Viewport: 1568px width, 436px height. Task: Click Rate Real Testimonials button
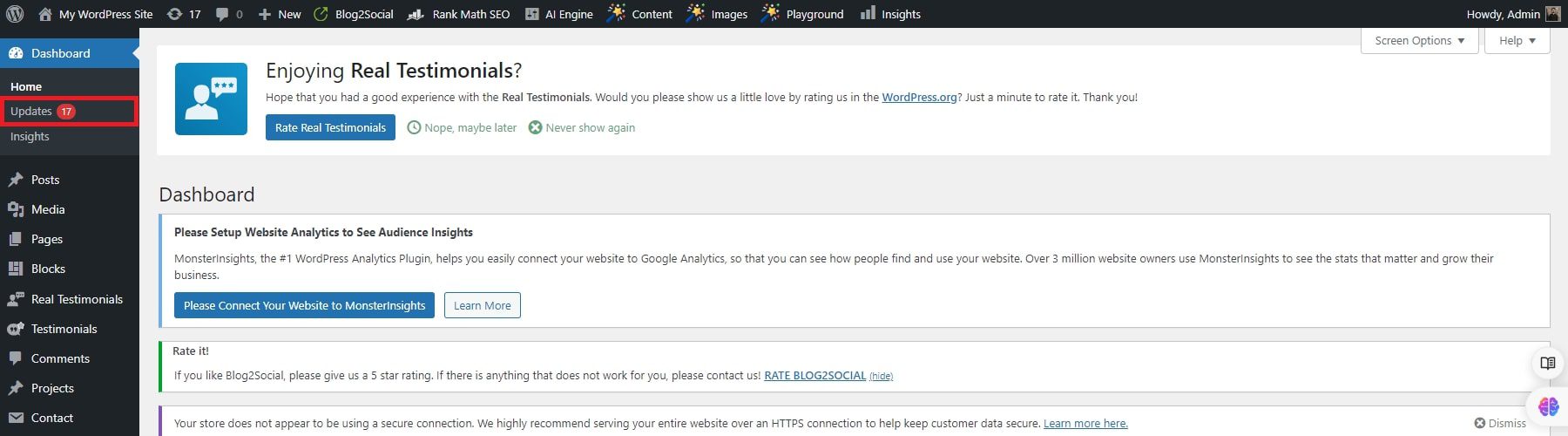[330, 127]
